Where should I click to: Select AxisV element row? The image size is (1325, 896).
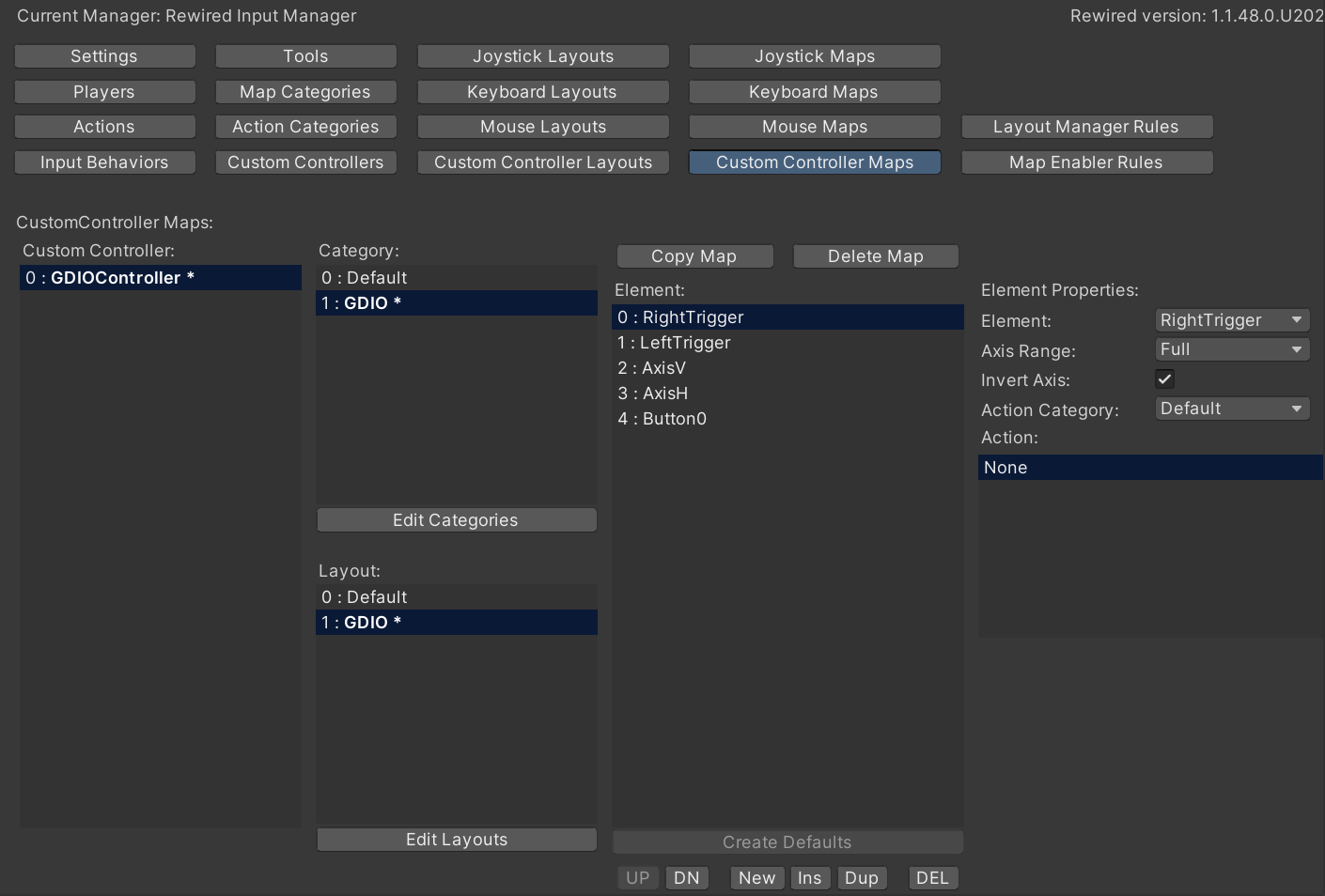[x=787, y=368]
